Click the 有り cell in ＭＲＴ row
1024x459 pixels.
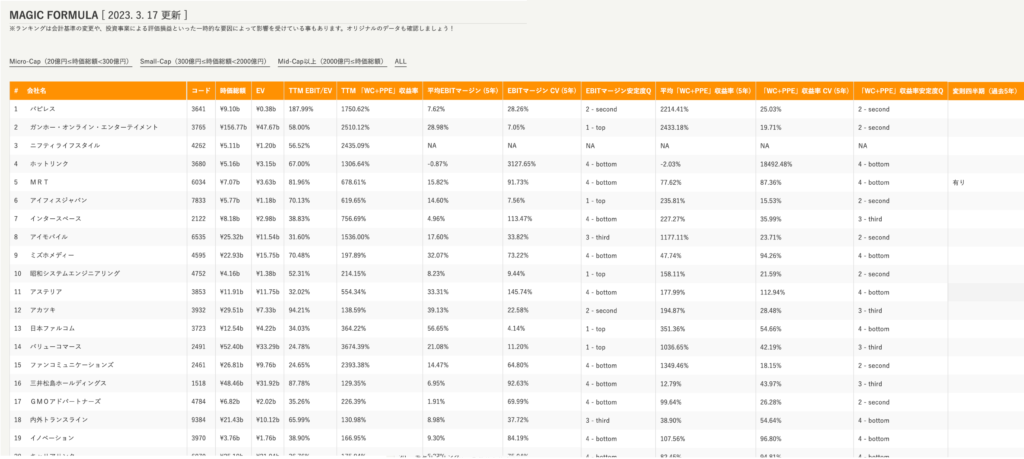(x=959, y=182)
